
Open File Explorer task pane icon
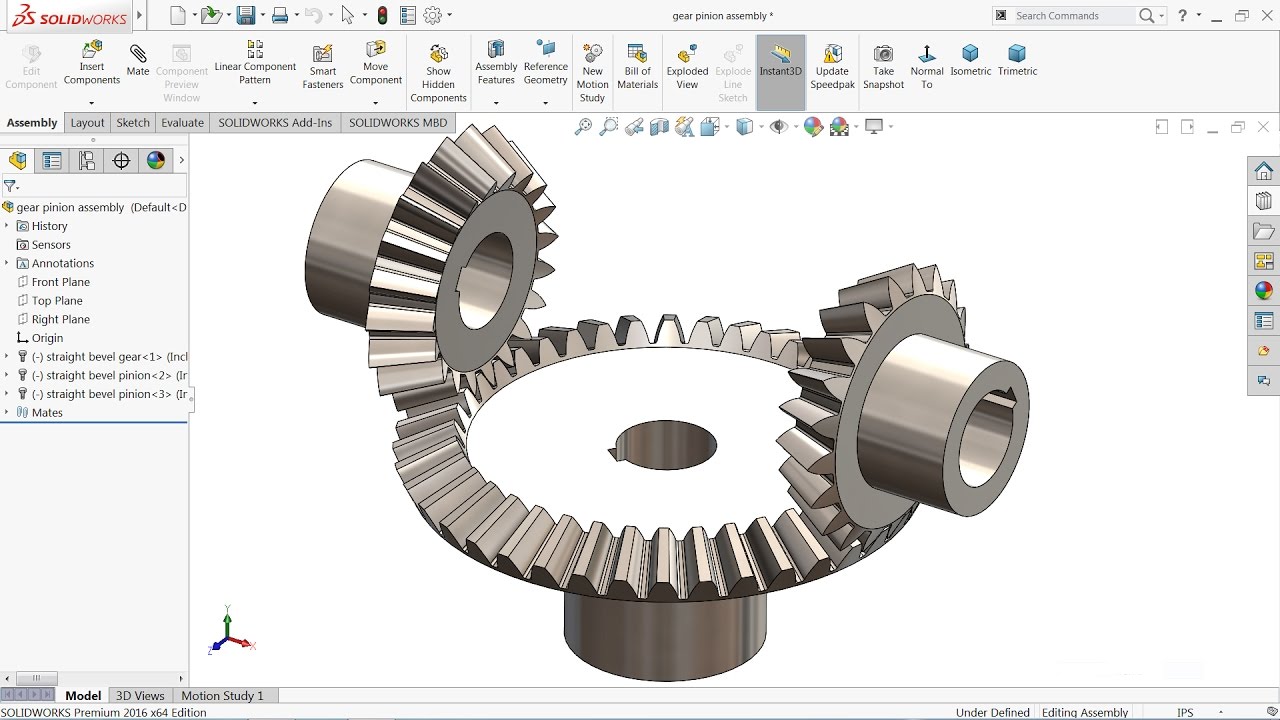click(x=1264, y=231)
